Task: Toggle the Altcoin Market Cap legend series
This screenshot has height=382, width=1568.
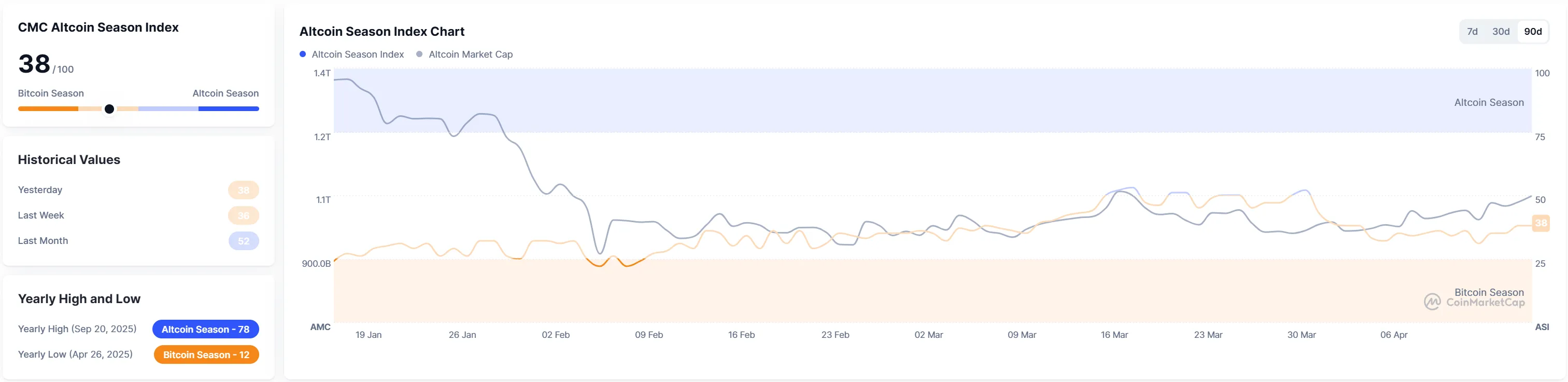Action: point(470,54)
